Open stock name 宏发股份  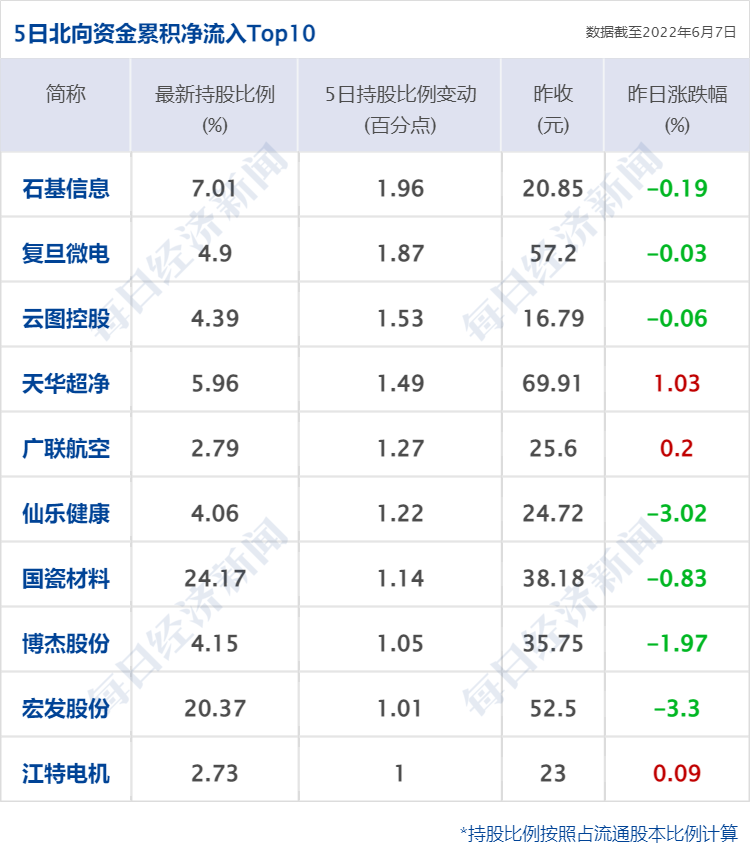pos(66,708)
